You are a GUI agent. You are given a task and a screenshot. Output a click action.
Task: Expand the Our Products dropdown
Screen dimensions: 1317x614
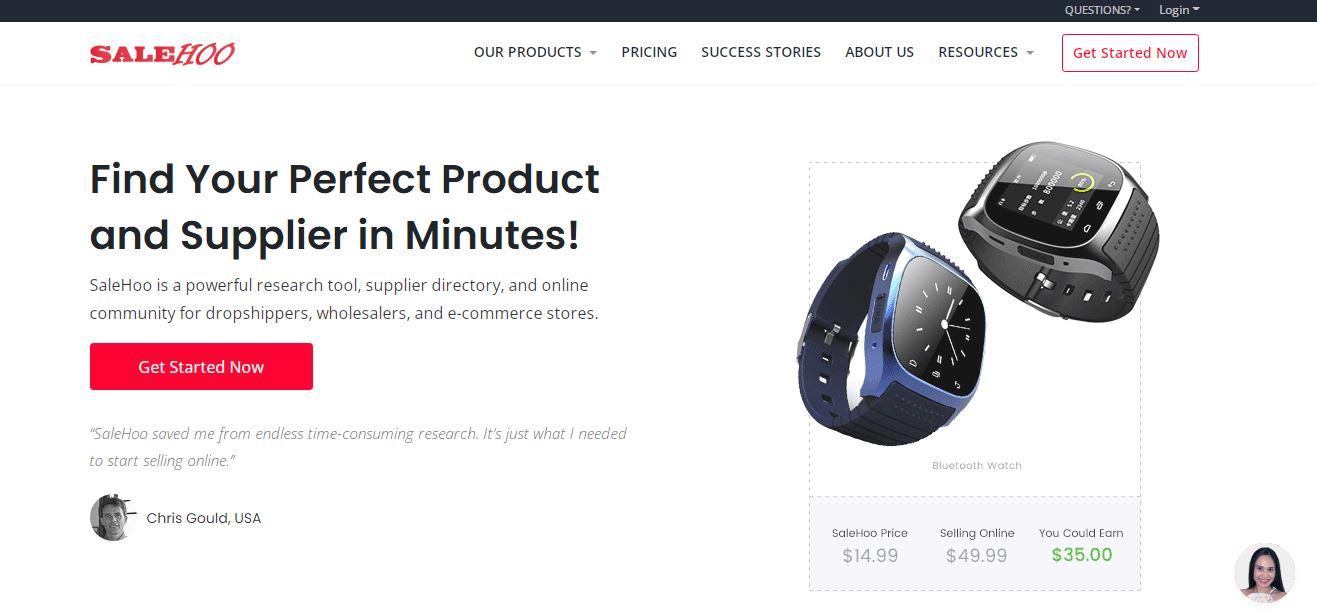coord(535,52)
